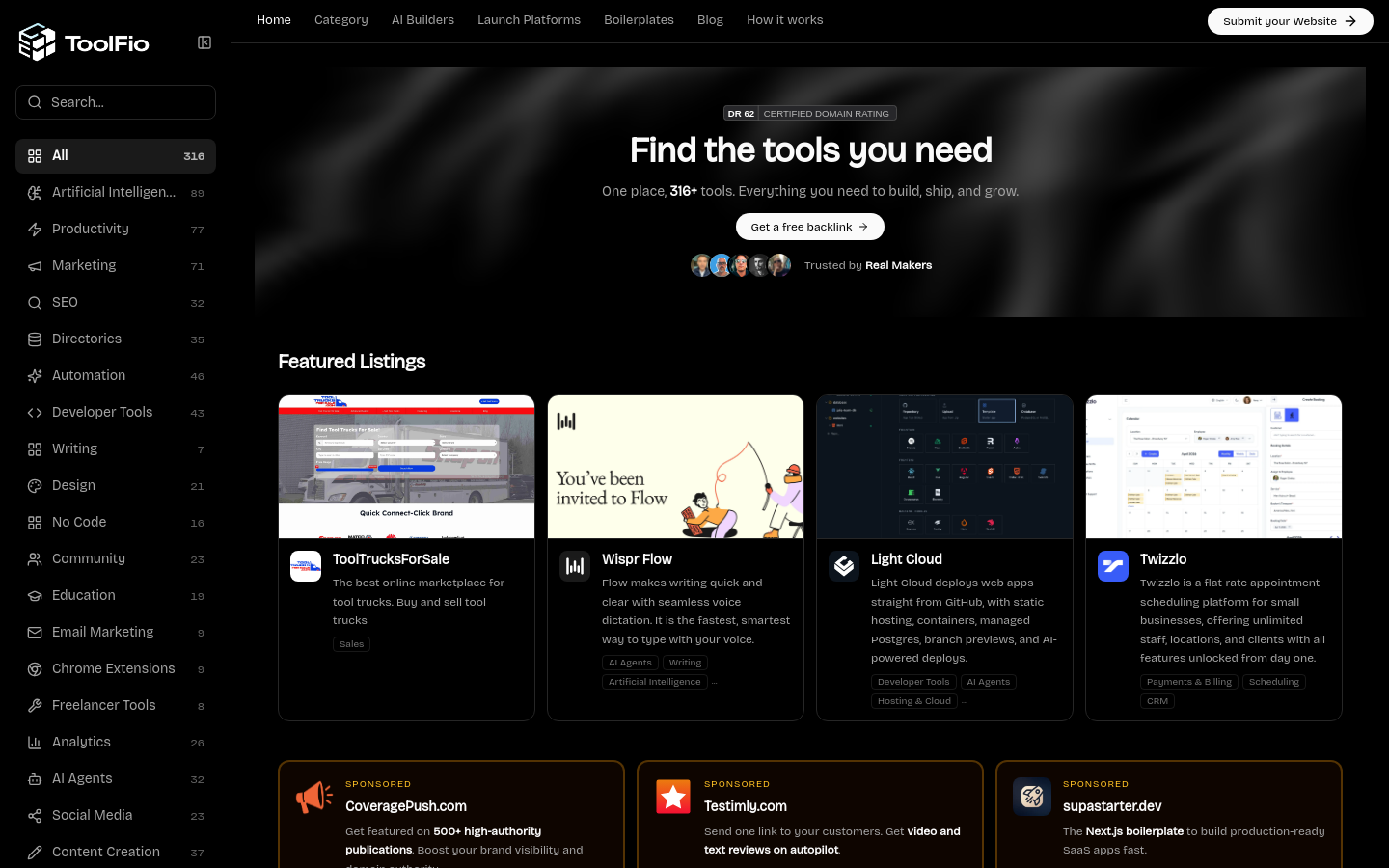Click Get a free backlink button

[x=810, y=227]
